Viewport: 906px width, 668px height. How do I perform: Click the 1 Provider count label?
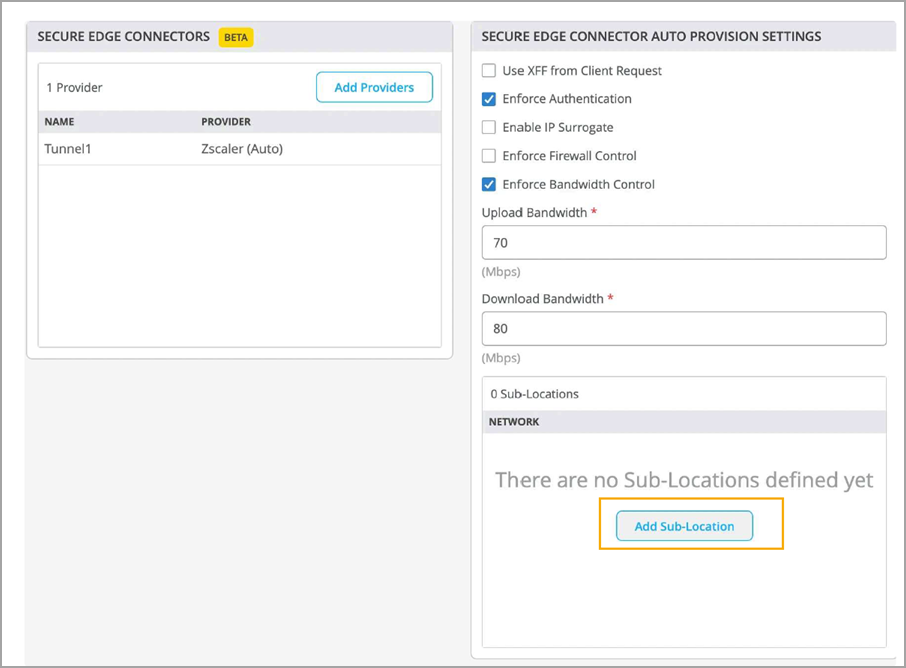click(x=74, y=88)
